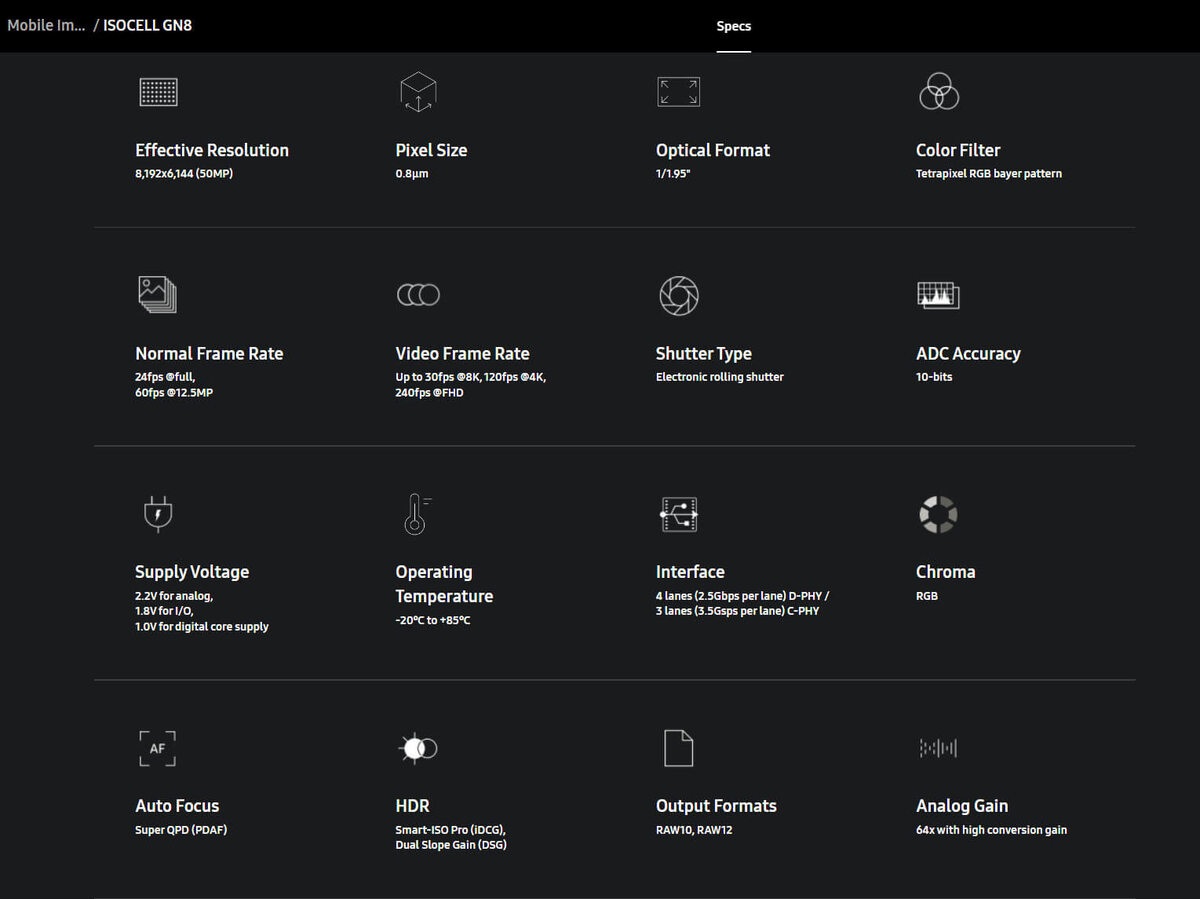Click the Optical Format heading
This screenshot has width=1200, height=899.
(713, 150)
